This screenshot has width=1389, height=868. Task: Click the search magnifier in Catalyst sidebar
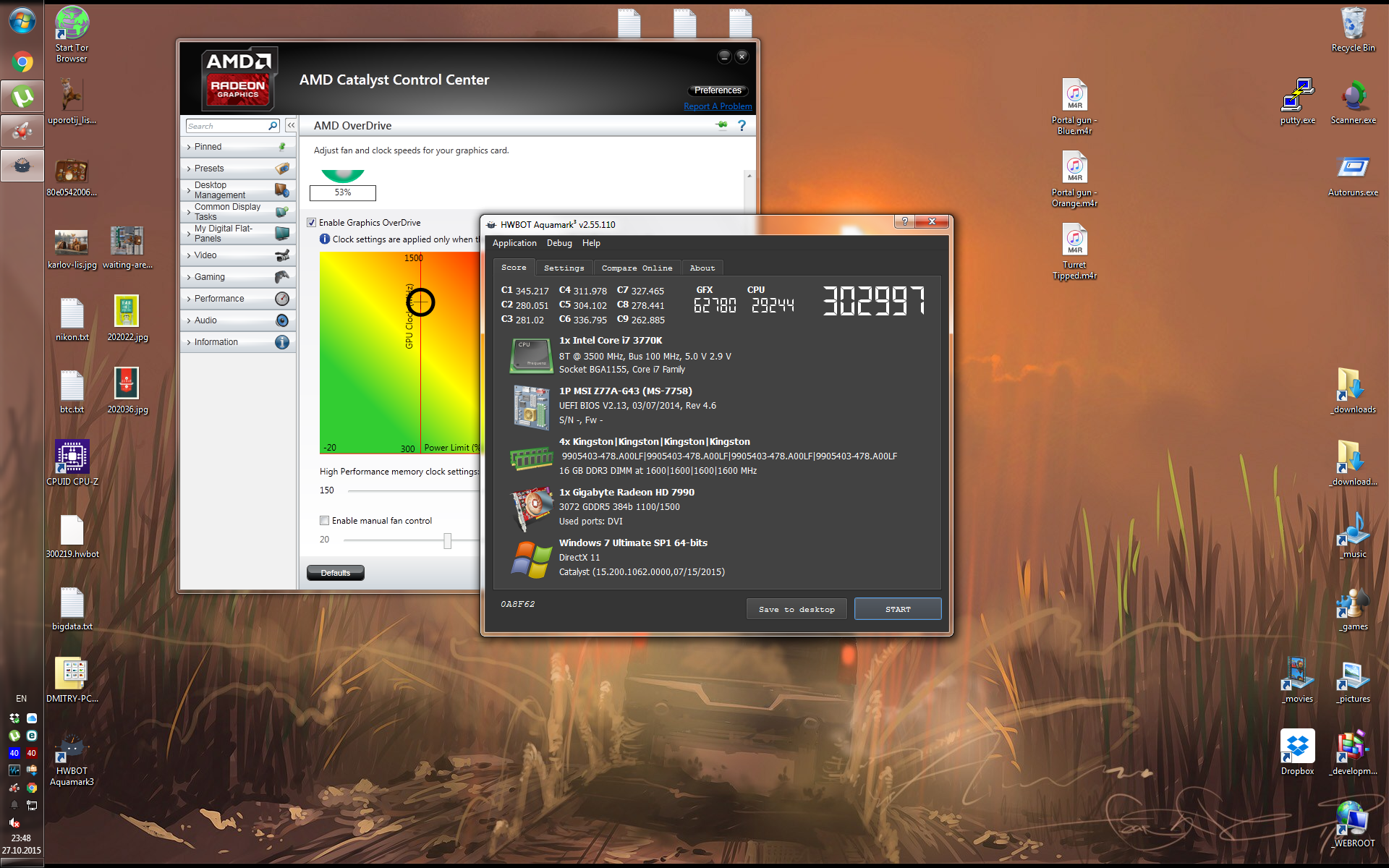tap(273, 126)
